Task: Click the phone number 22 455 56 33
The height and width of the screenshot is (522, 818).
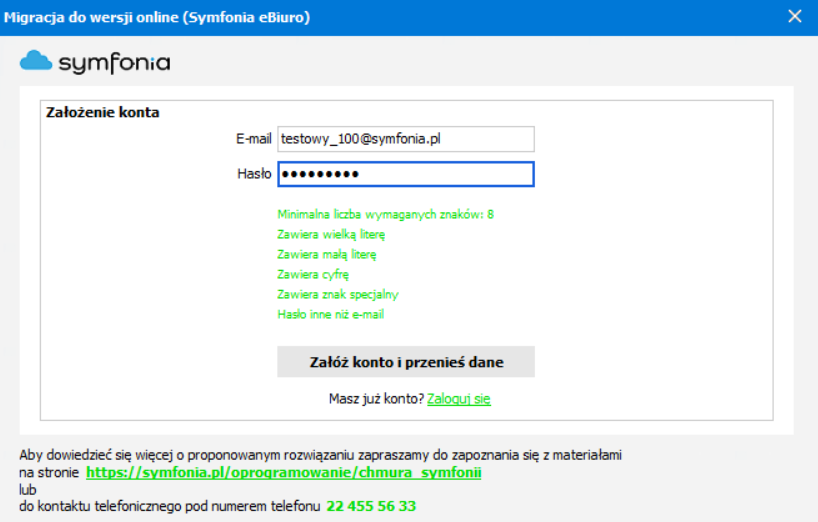Action: click(x=371, y=506)
